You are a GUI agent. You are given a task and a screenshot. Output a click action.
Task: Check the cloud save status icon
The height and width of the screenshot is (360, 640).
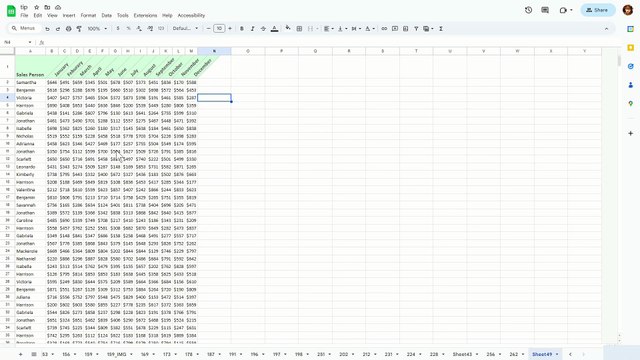point(58,7)
